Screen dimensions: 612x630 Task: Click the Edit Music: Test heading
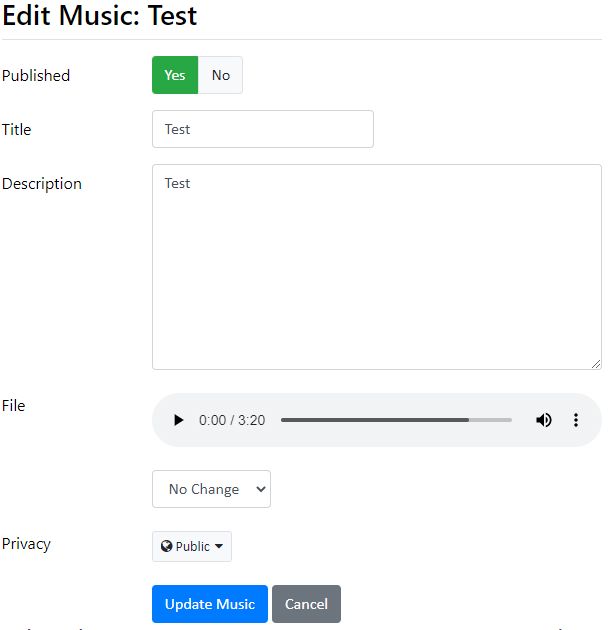(x=100, y=16)
